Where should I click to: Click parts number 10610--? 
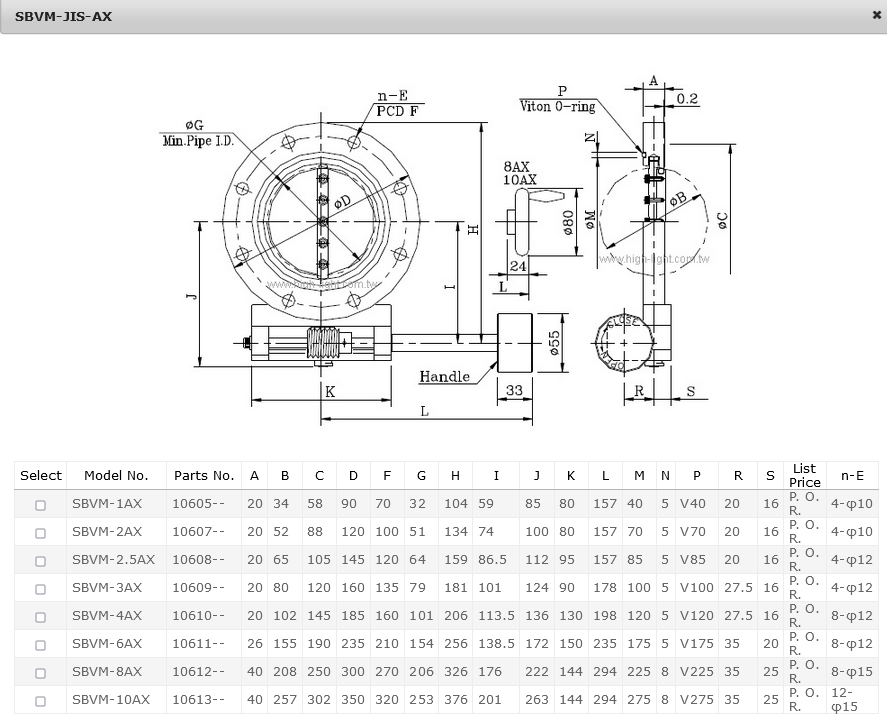[x=199, y=615]
